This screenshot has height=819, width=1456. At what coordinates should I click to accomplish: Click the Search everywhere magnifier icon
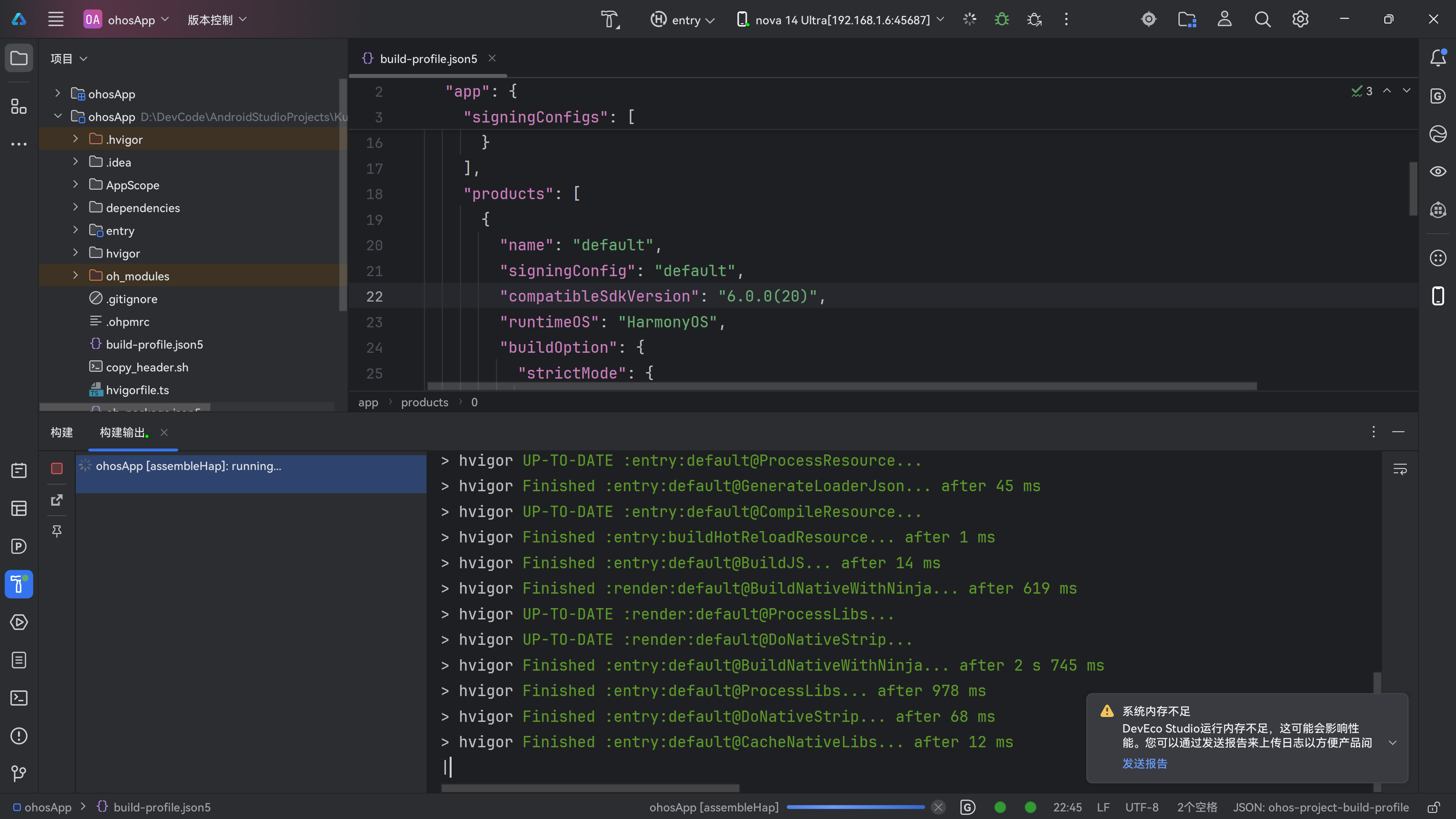tap(1262, 20)
